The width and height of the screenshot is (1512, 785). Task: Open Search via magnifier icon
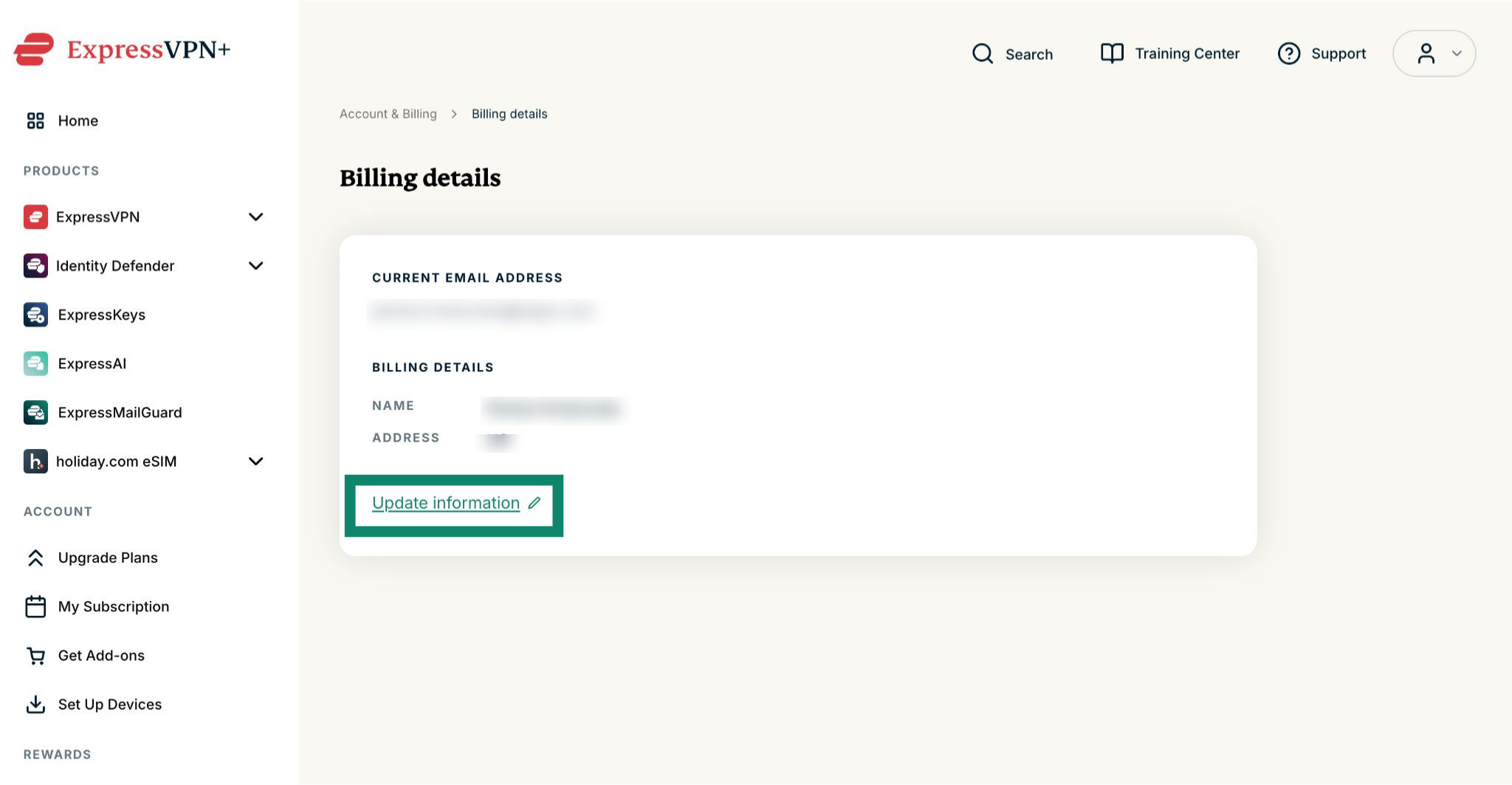tap(982, 54)
